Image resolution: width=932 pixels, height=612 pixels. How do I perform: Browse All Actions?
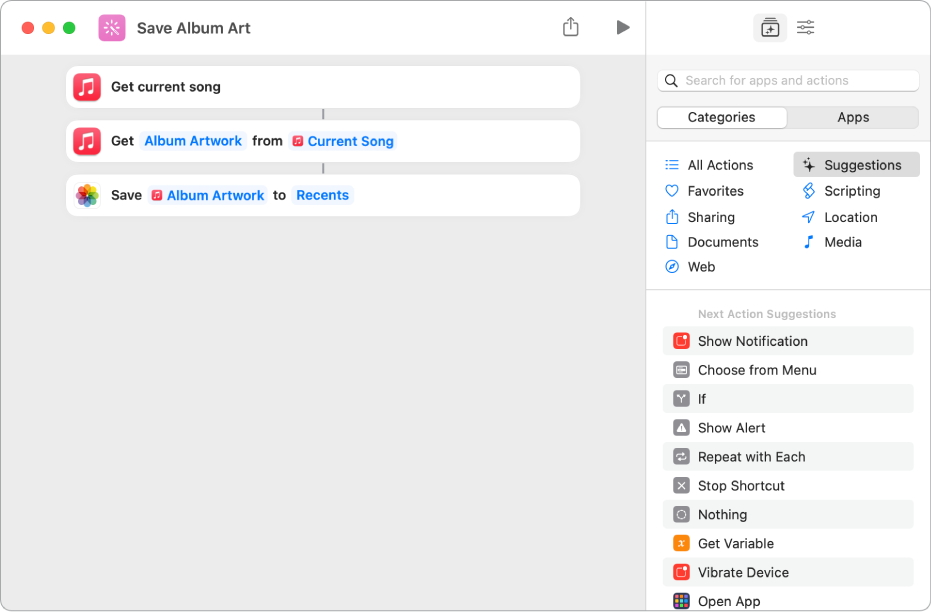pos(719,164)
